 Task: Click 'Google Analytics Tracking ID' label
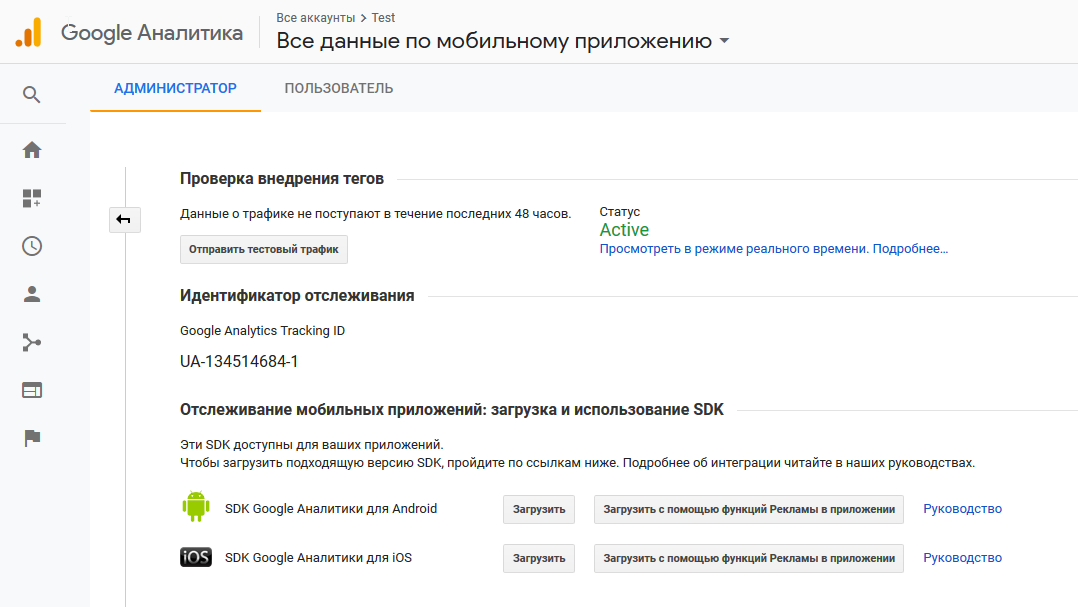pyautogui.click(x=263, y=331)
